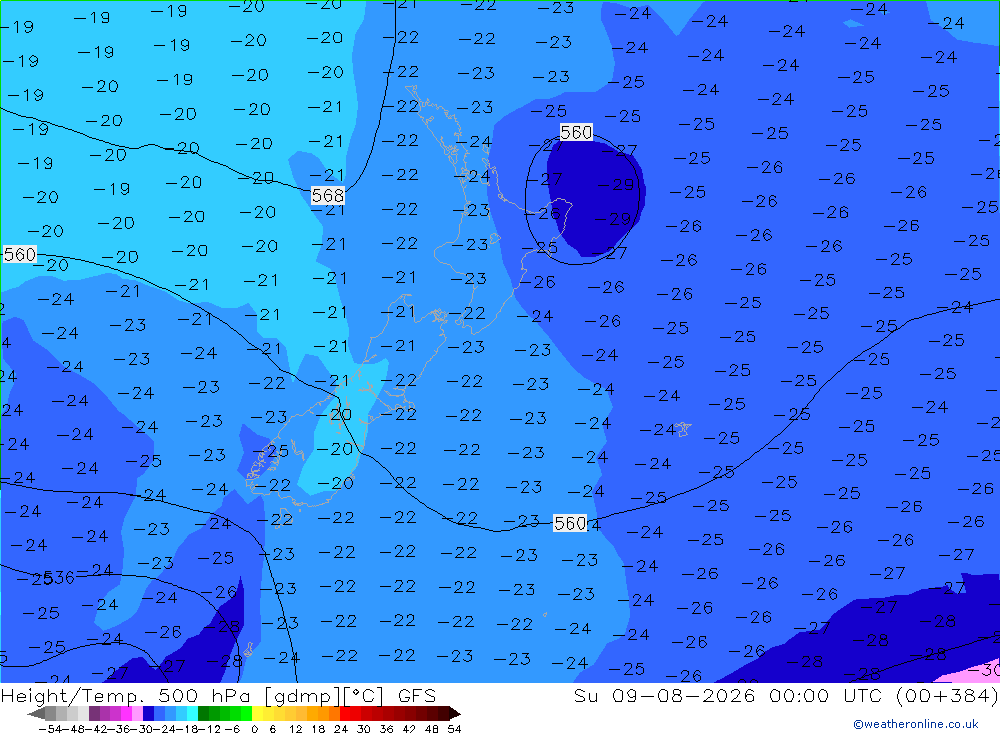Screen dimensions: 1000x733
Task: Click the 560 label above the dark blue low
Action: tap(577, 132)
